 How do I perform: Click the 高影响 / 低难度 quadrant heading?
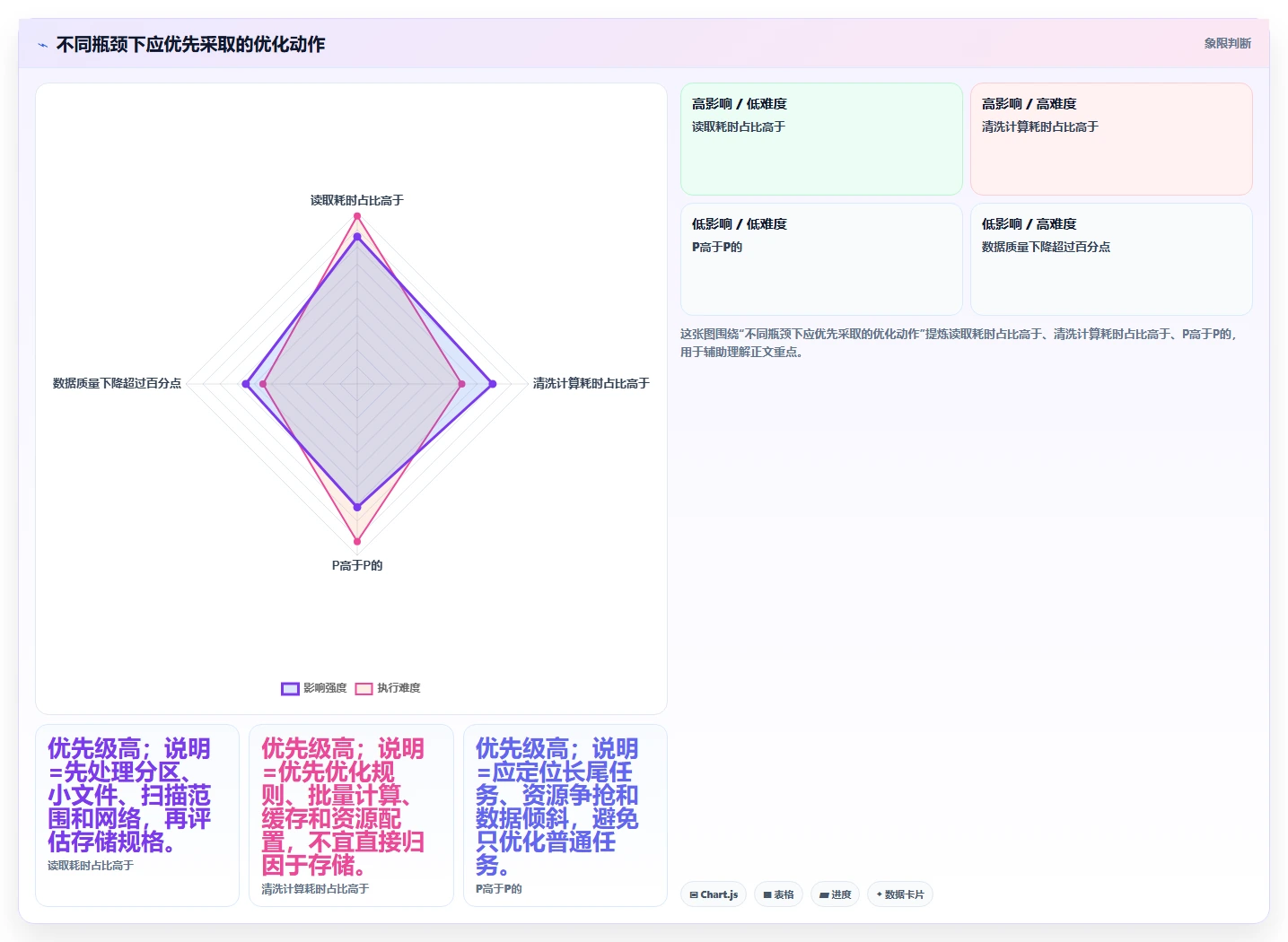tap(739, 104)
